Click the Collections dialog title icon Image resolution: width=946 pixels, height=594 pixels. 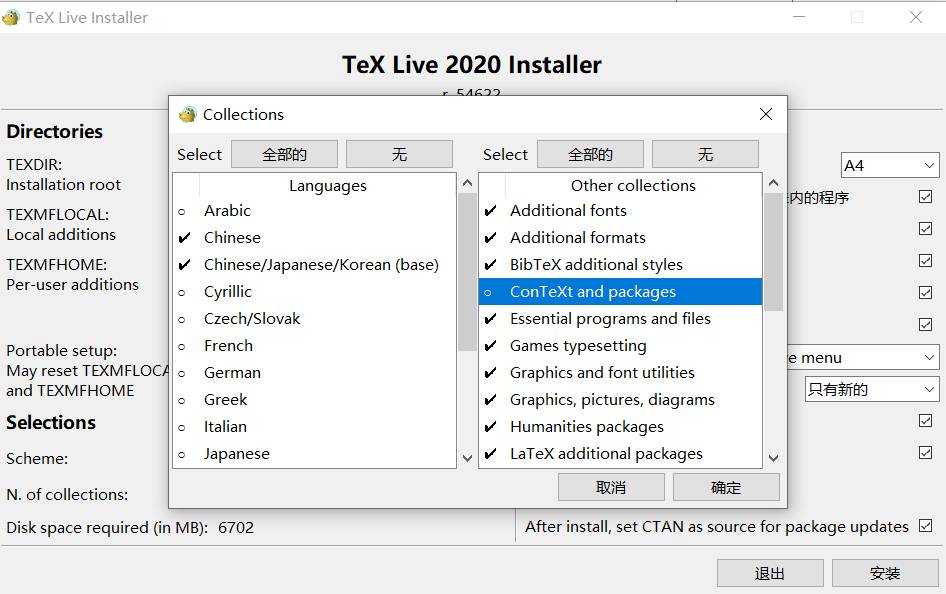188,114
